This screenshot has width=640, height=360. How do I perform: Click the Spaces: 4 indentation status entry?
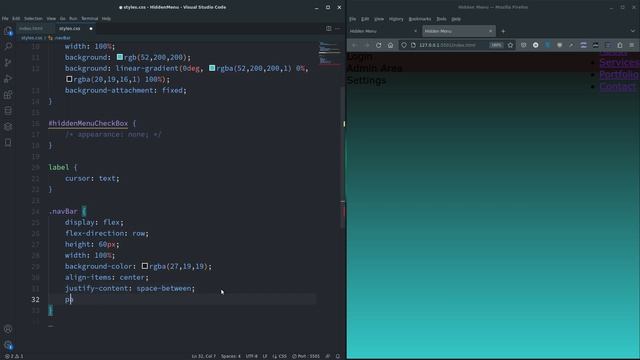[x=231, y=356]
